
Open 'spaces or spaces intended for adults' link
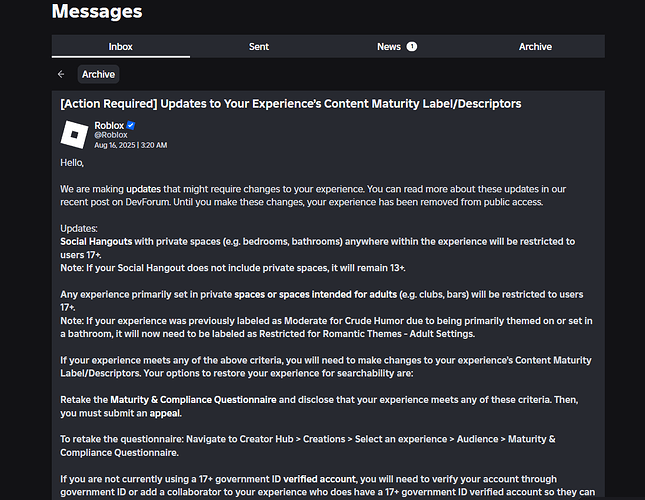pyautogui.click(x=316, y=294)
